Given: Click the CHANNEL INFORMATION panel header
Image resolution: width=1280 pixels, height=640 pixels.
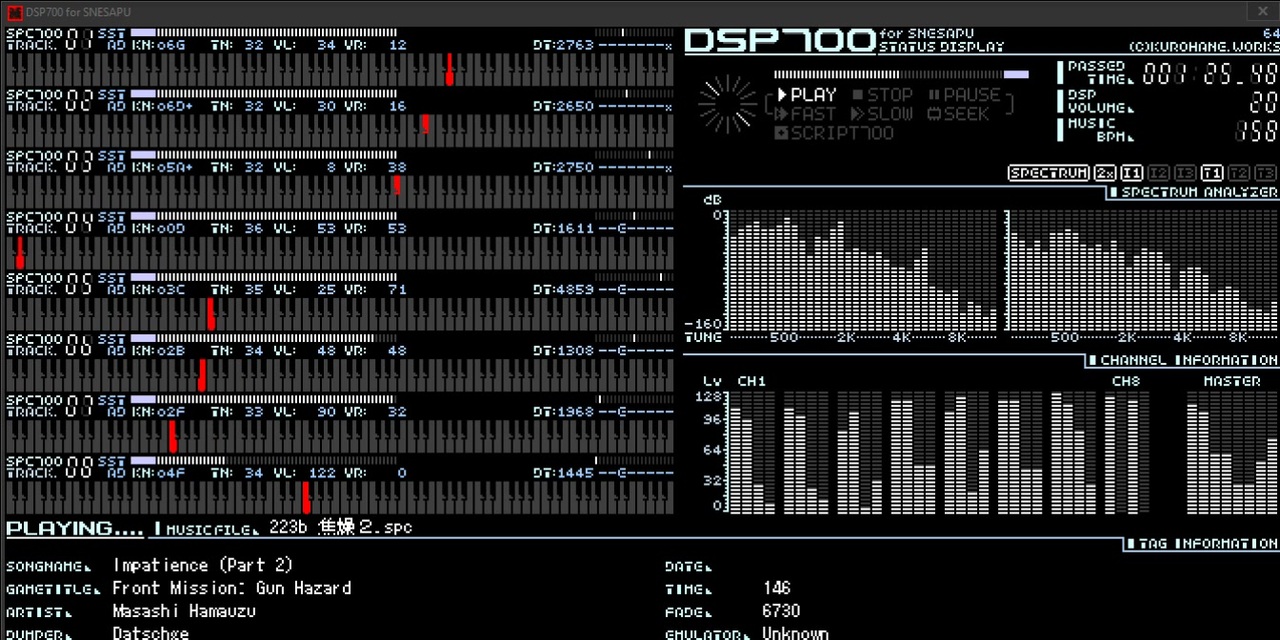Looking at the screenshot, I should [1184, 360].
